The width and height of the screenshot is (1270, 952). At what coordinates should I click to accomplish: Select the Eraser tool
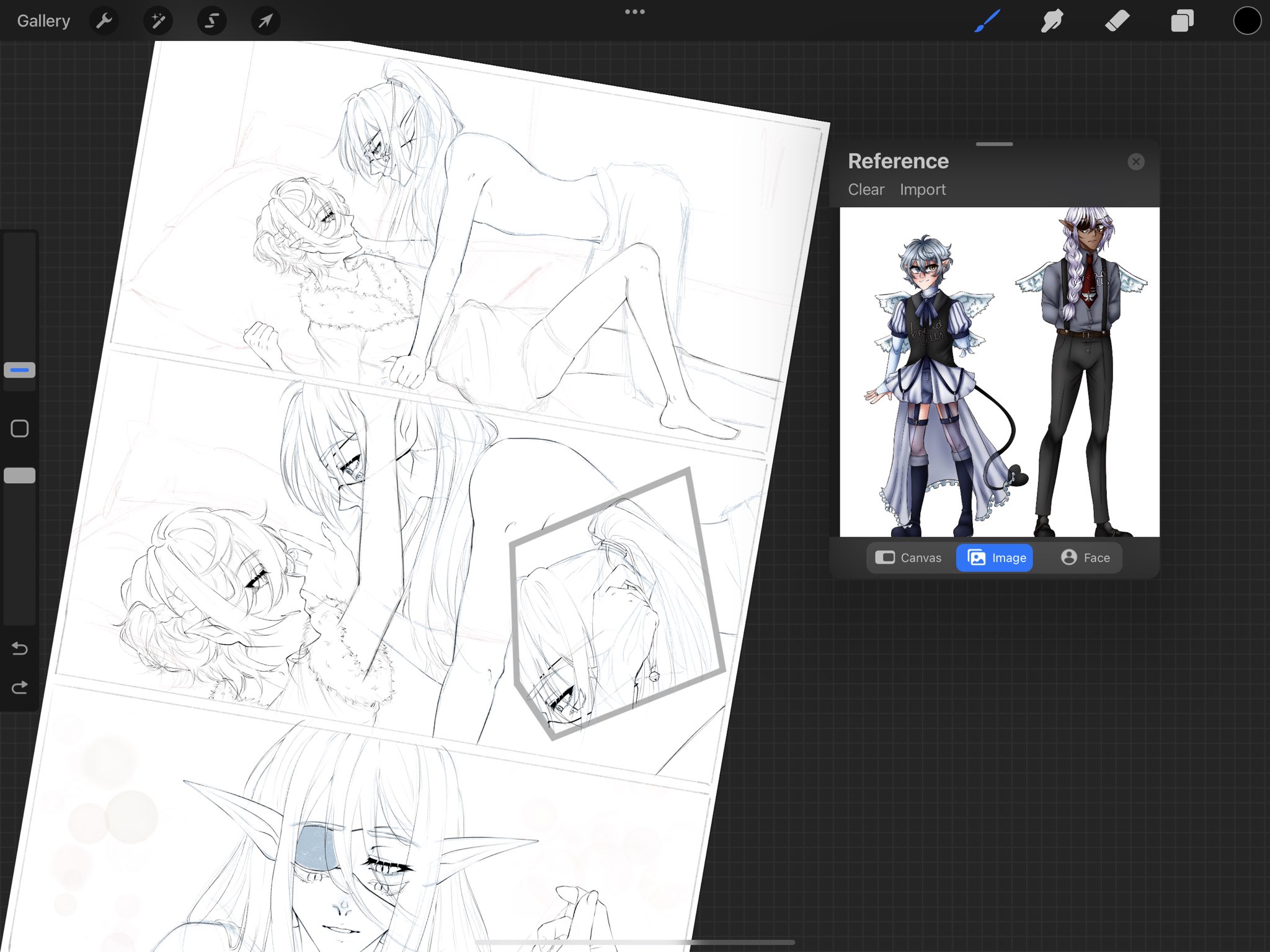point(1117,21)
